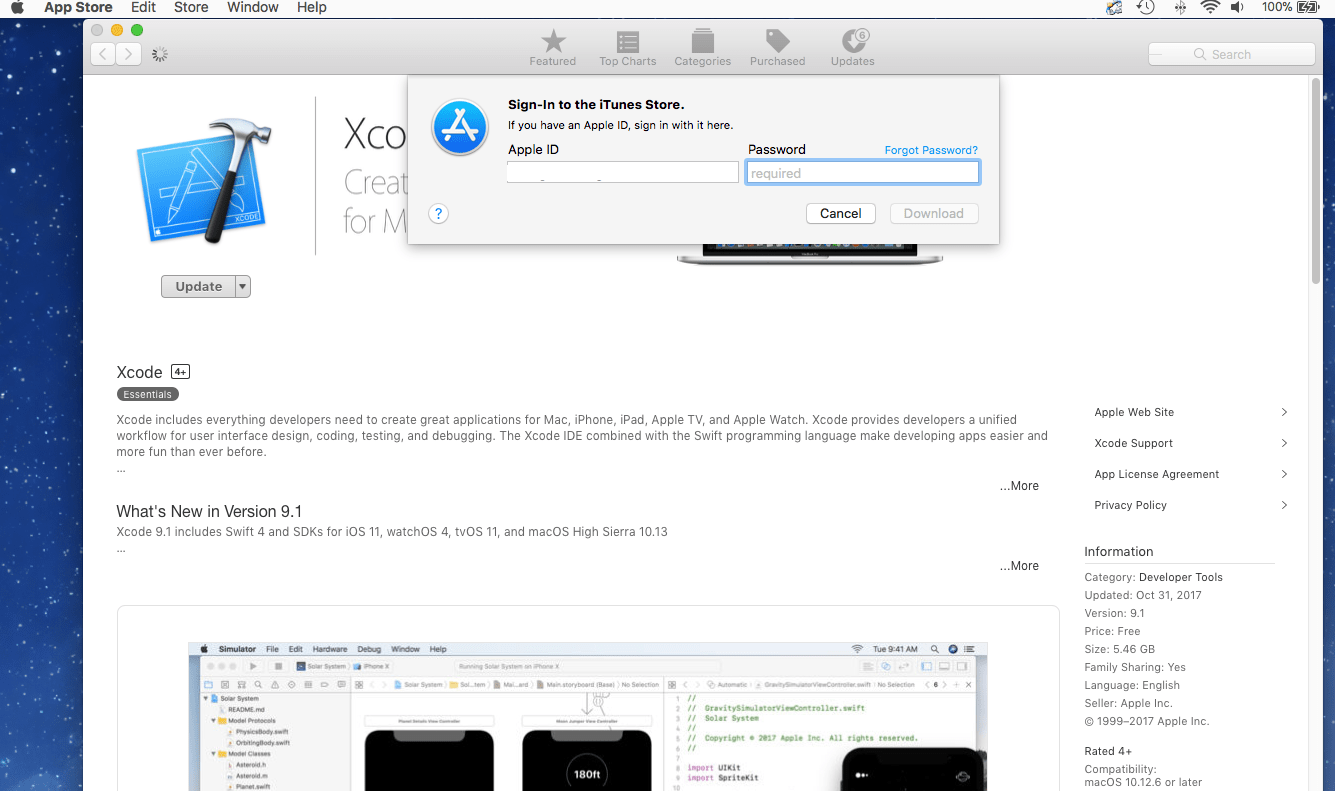This screenshot has width=1335, height=791.
Task: Click the Time Machine menu bar icon
Action: point(1146,7)
